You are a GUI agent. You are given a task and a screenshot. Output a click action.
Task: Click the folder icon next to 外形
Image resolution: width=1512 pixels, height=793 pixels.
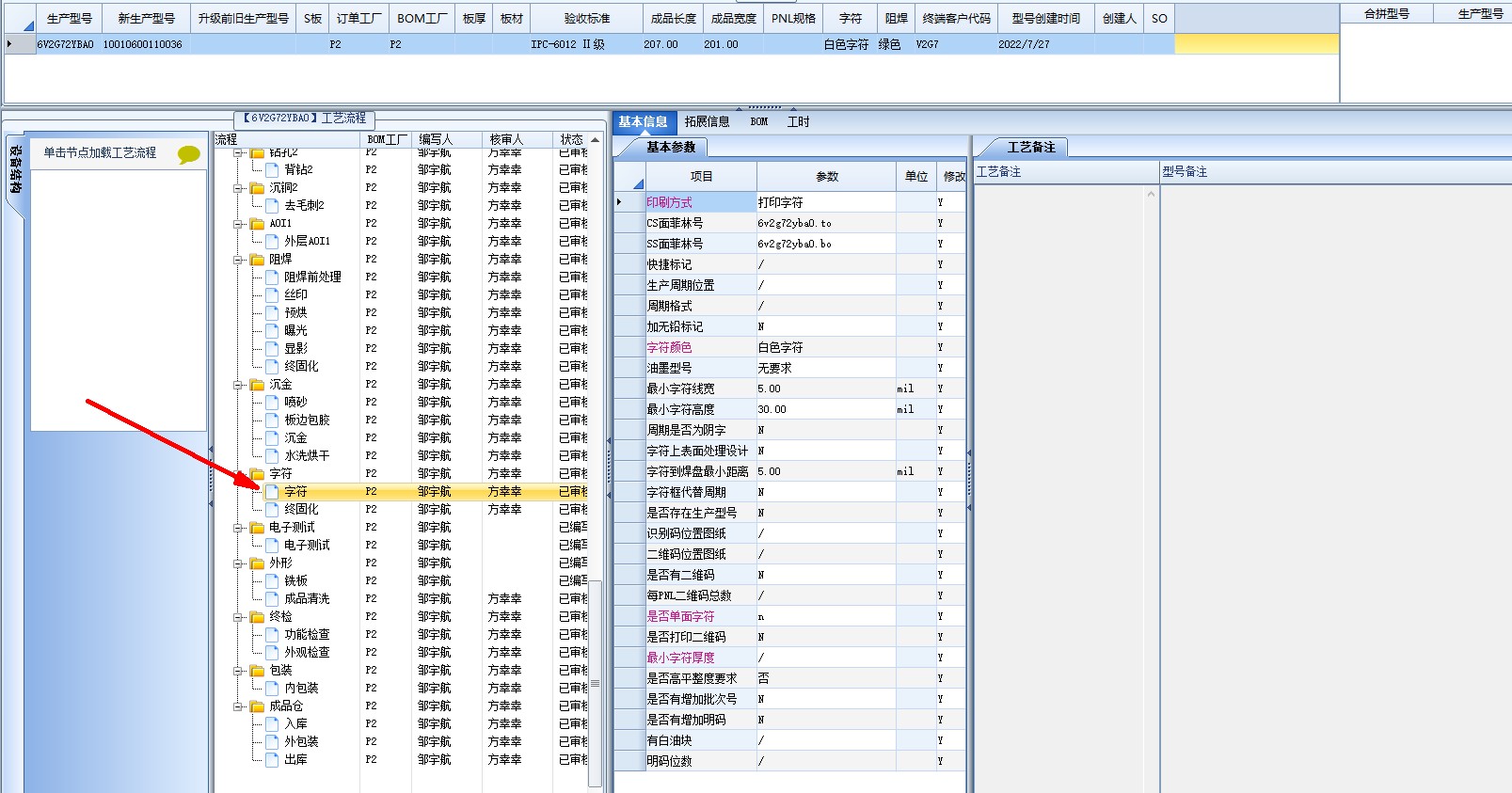tap(257, 563)
